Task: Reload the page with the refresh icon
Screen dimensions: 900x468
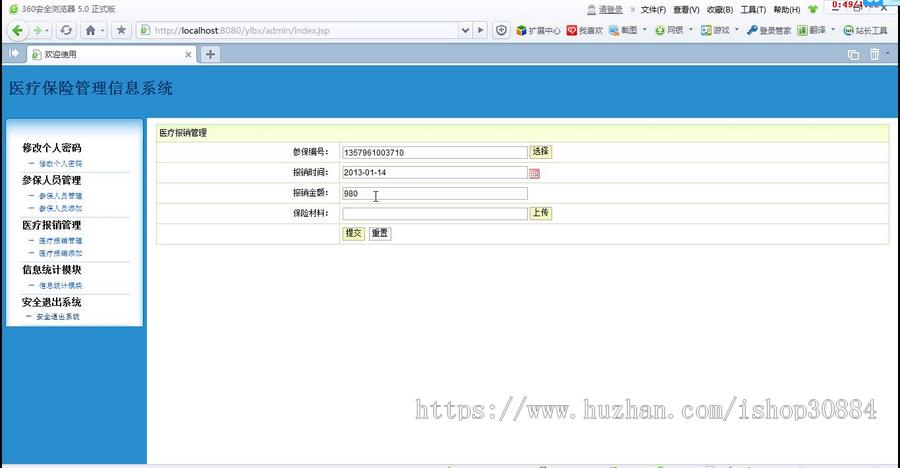Action: pos(66,30)
